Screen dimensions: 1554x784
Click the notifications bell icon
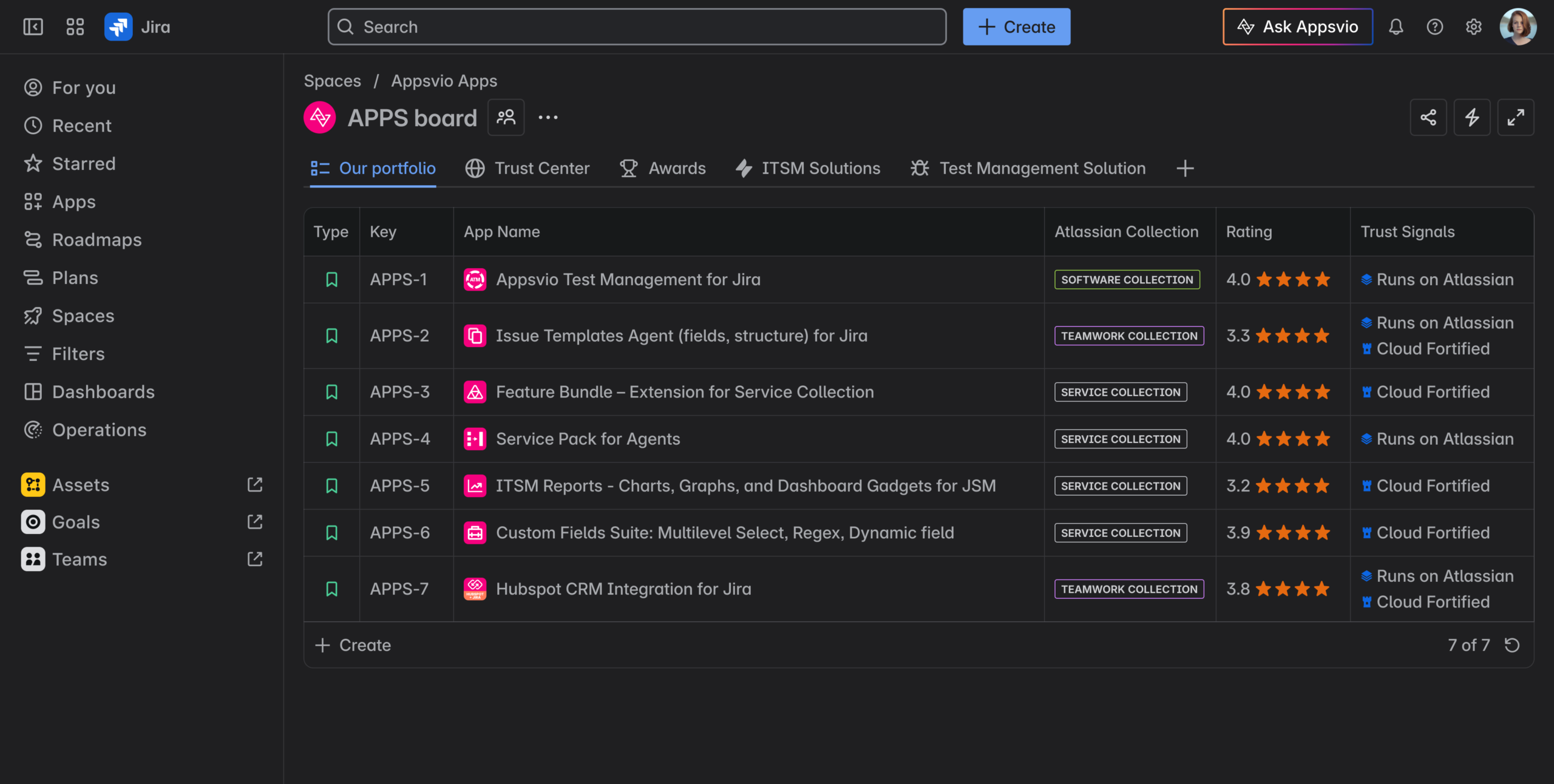(x=1396, y=27)
